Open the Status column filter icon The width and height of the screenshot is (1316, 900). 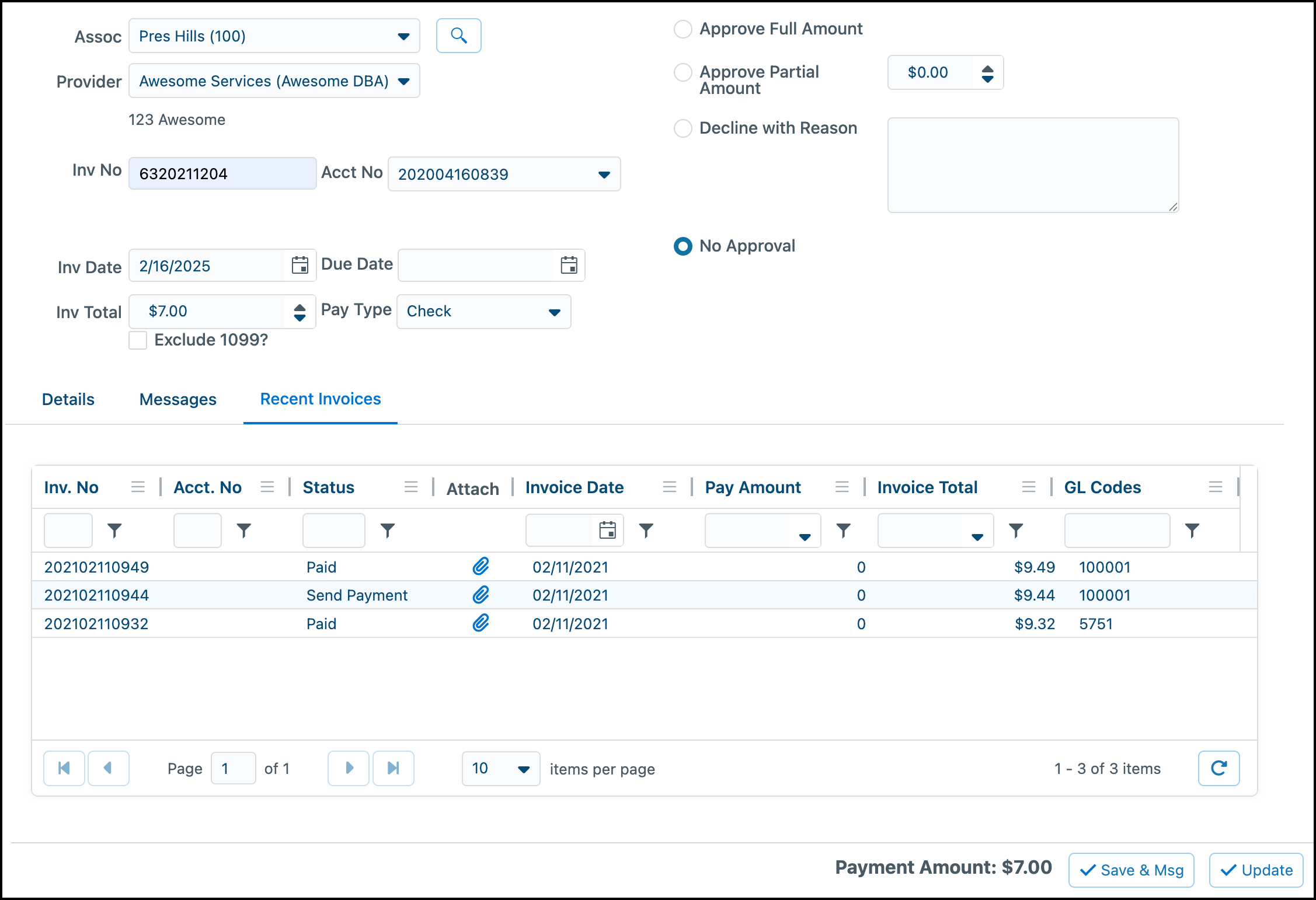387,530
